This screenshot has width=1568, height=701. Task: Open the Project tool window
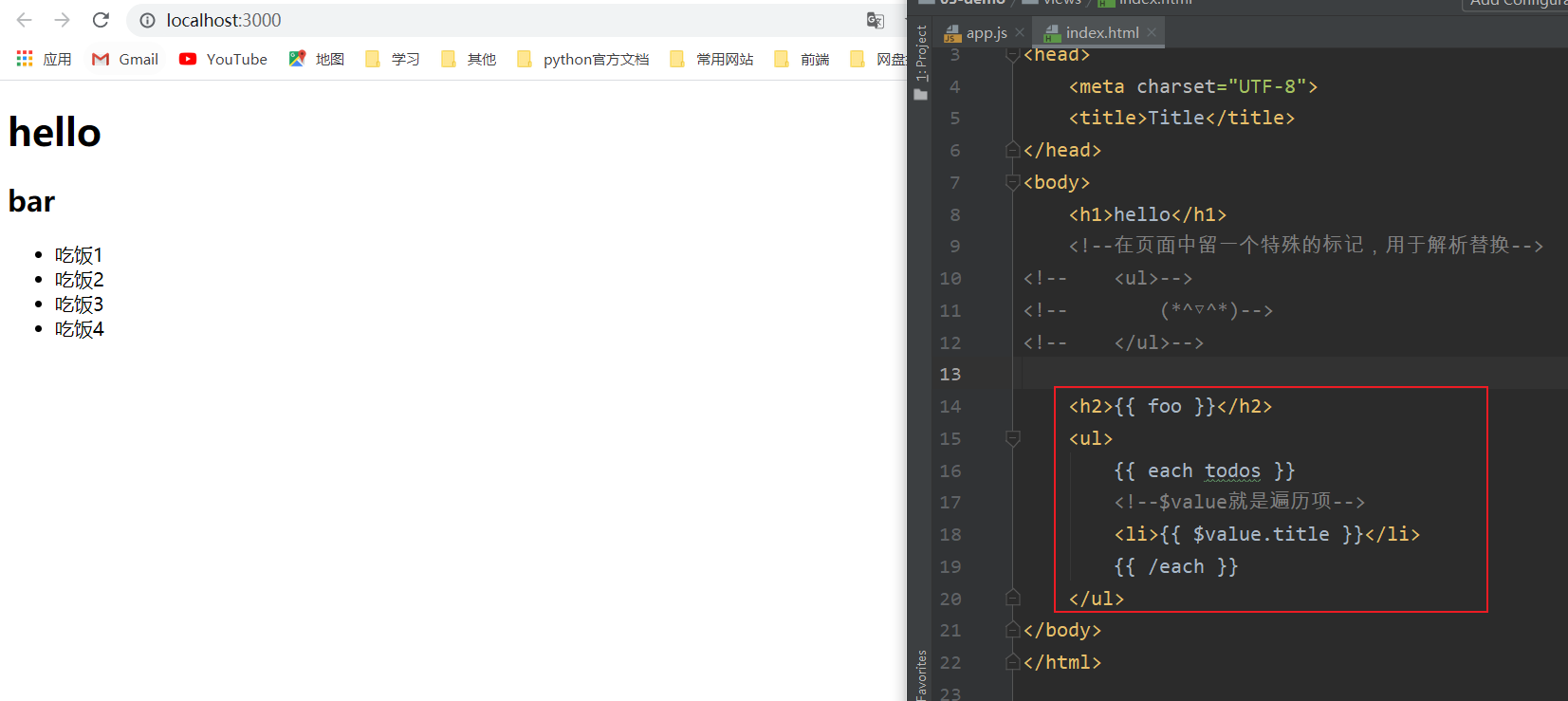(x=921, y=63)
